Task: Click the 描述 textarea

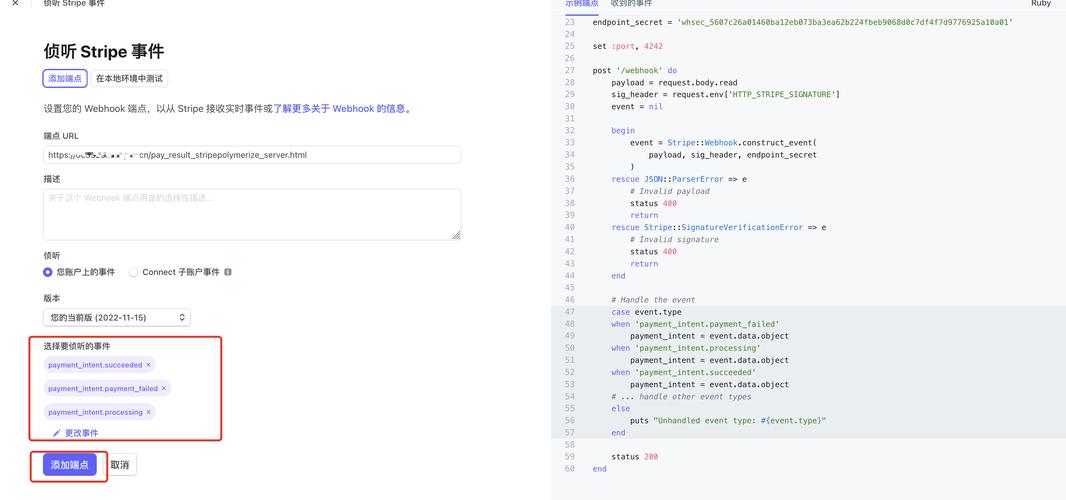Action: (x=252, y=214)
